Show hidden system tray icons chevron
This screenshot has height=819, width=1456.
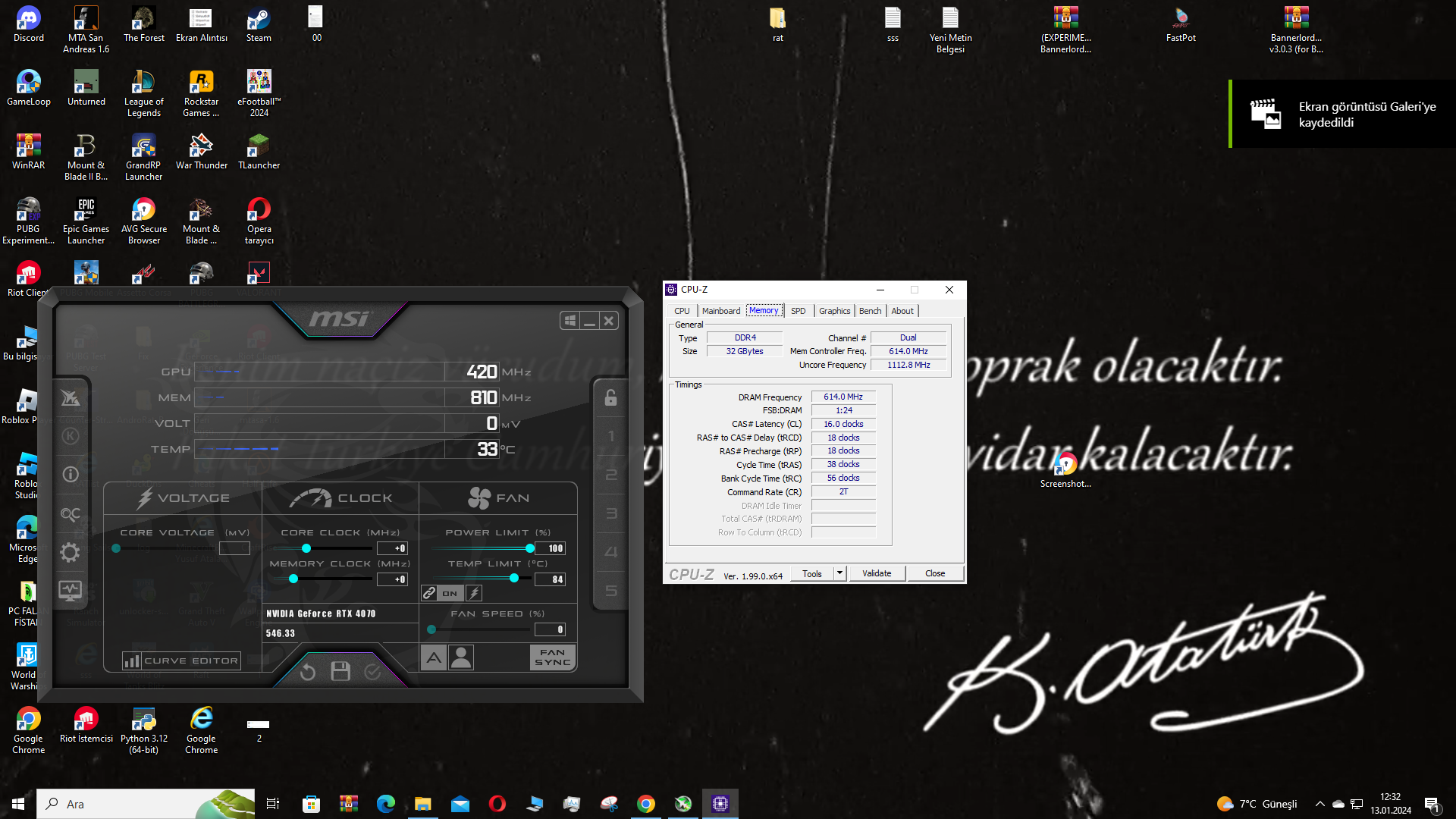(1319, 804)
